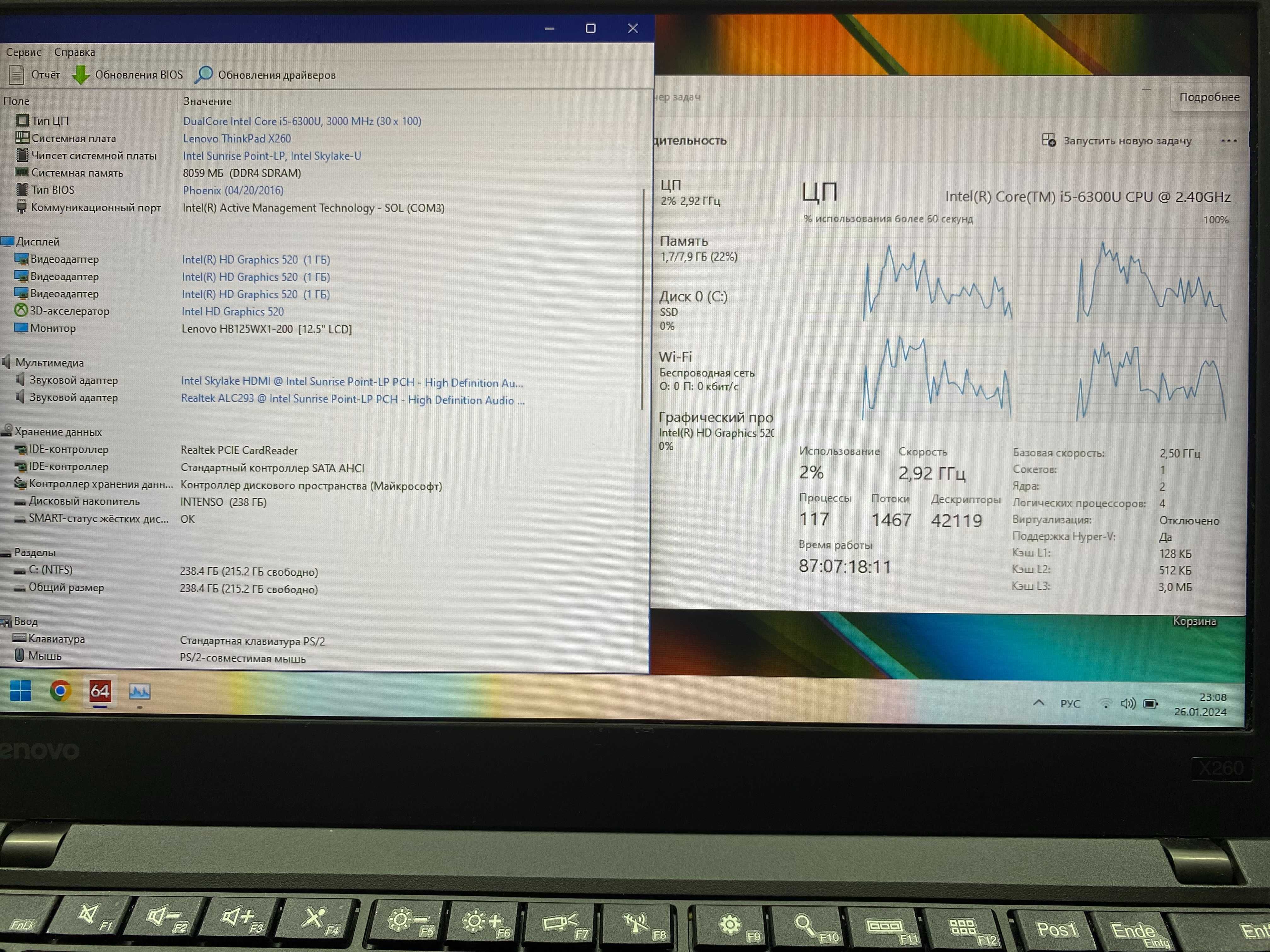The width and height of the screenshot is (1270, 952).
Task: Open the battery tray icon
Action: click(1151, 704)
